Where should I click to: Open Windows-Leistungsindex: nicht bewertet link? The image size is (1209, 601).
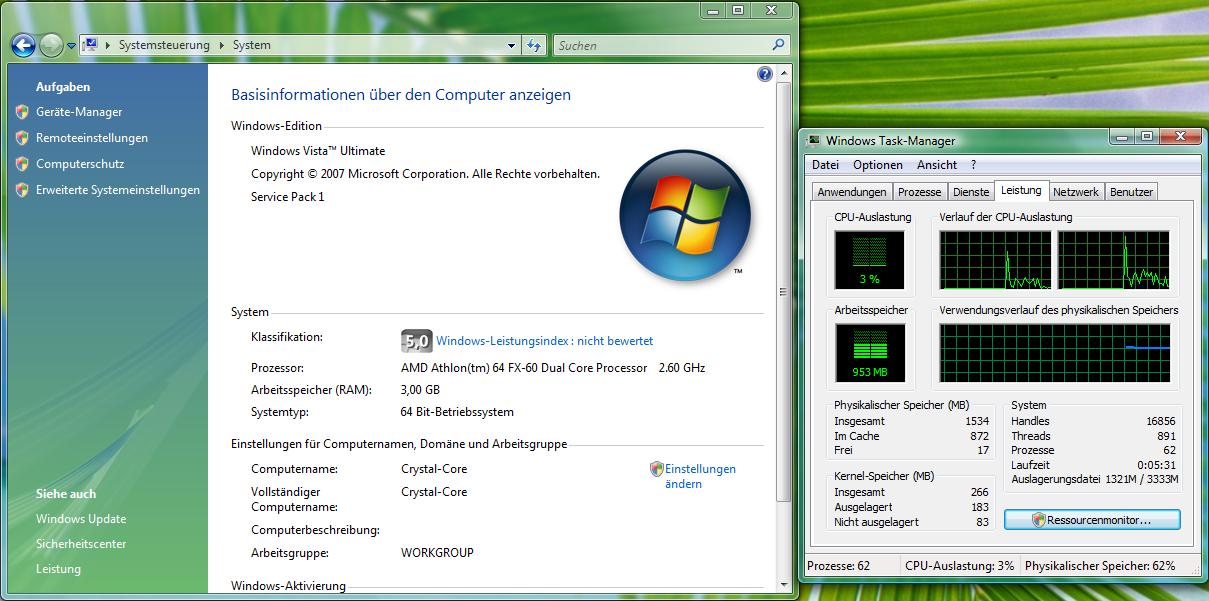click(545, 341)
